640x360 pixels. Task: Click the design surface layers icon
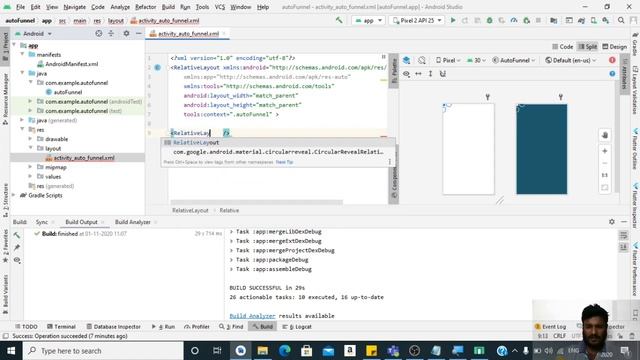[407, 60]
